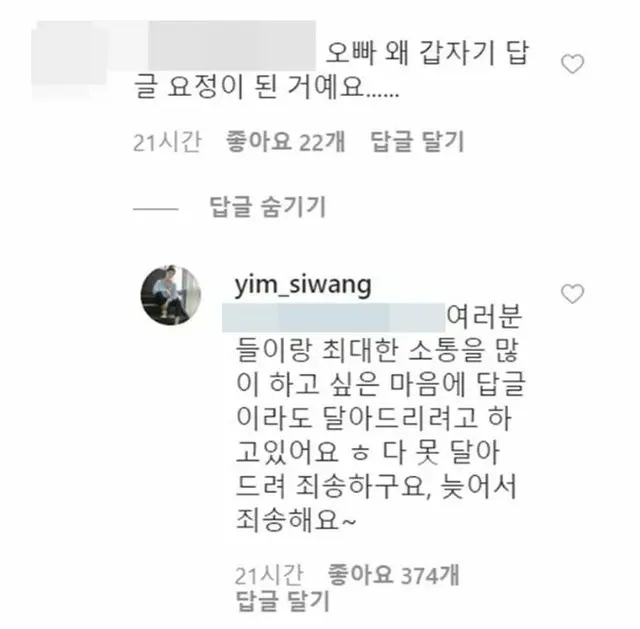Image resolution: width=640 pixels, height=629 pixels.
Task: Click the 21시간 timestamp beside 좋아요 374개
Action: pos(269,576)
